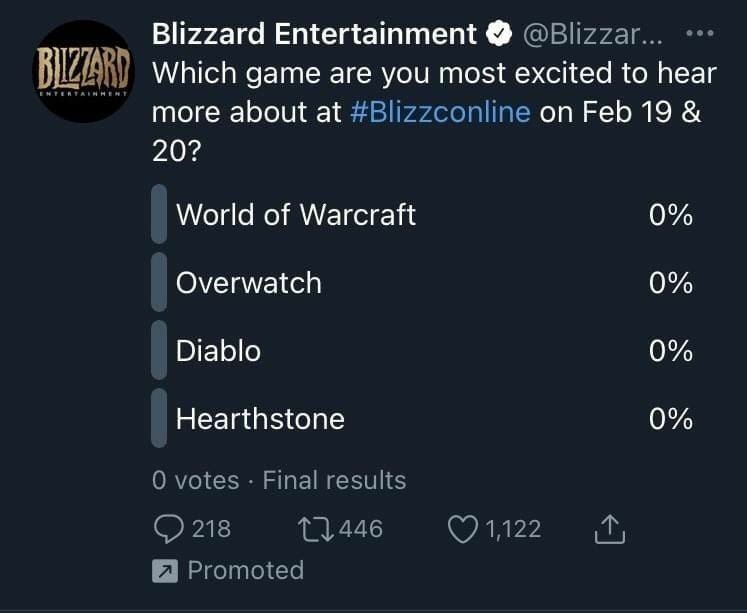The image size is (747, 613).
Task: Click the '0 votes · Final results' text
Action: 279,481
